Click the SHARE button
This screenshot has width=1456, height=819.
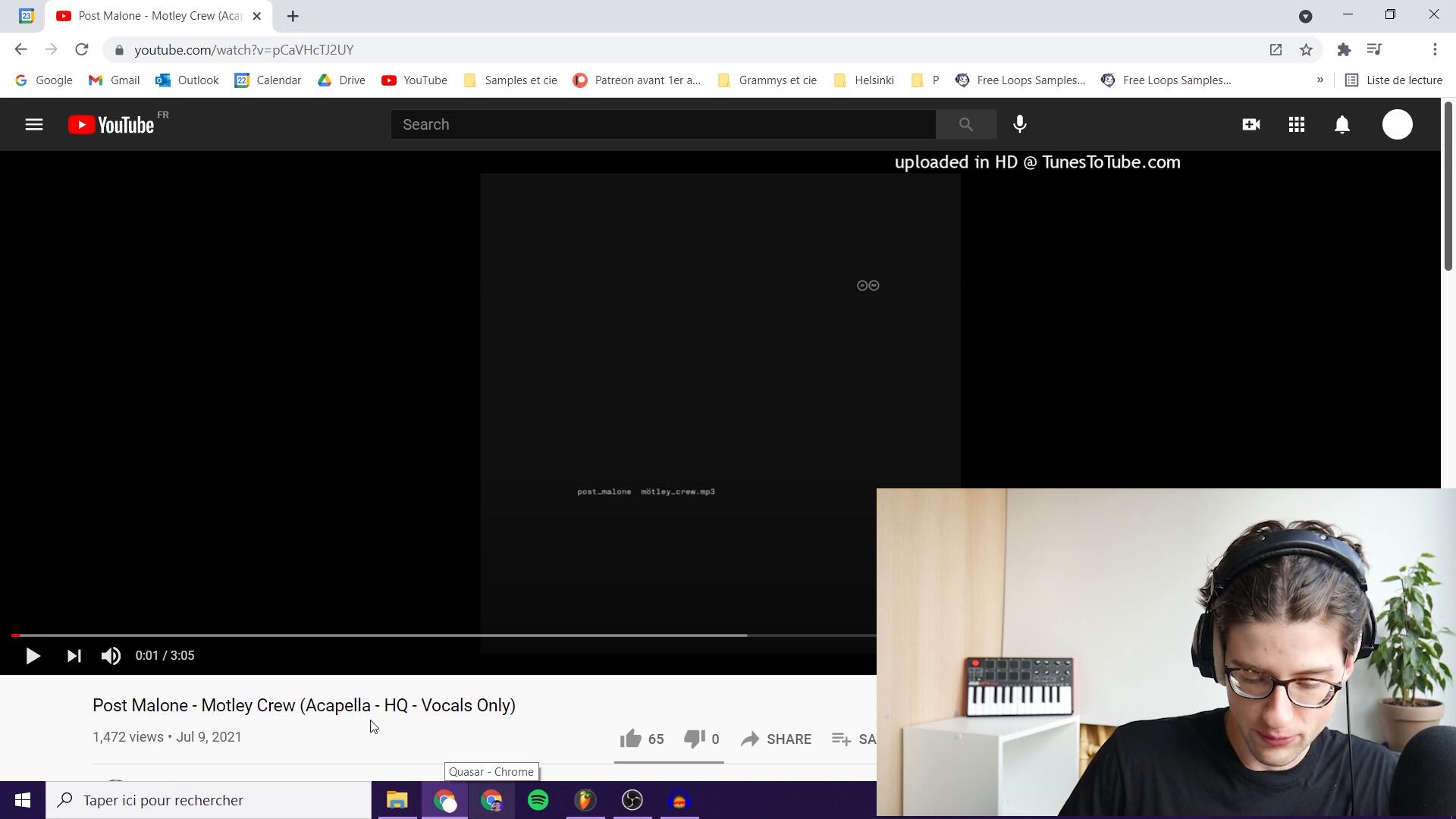click(777, 739)
